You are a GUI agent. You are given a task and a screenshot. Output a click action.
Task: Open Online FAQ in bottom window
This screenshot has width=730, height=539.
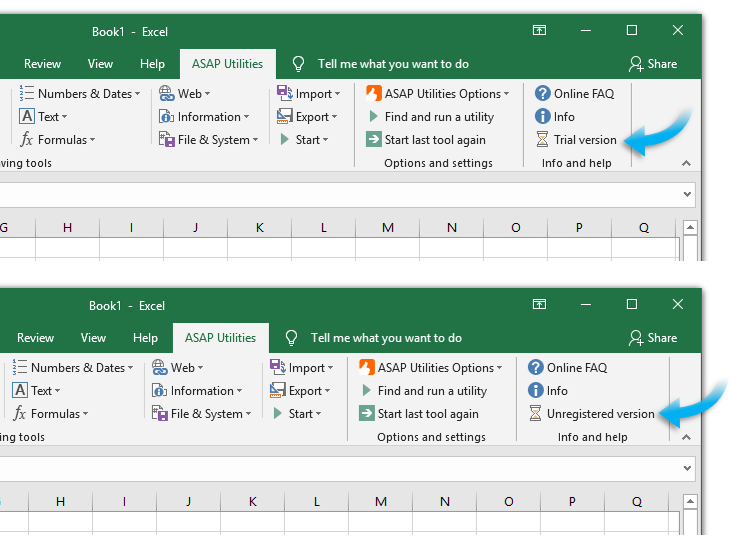[568, 367]
